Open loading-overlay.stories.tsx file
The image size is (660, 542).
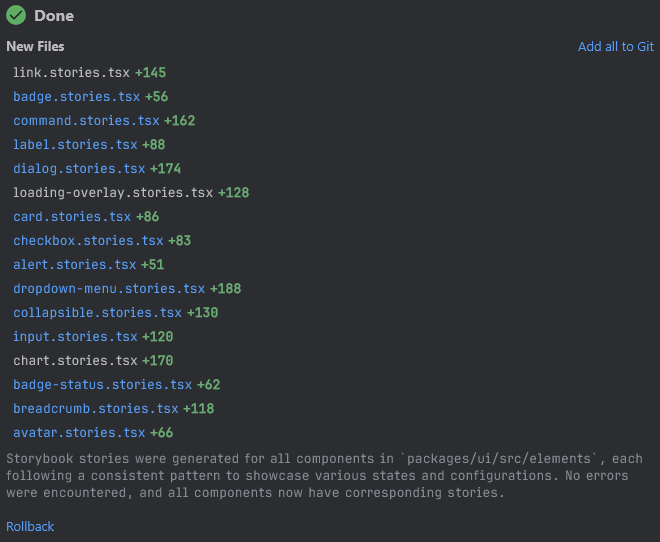[x=113, y=193]
